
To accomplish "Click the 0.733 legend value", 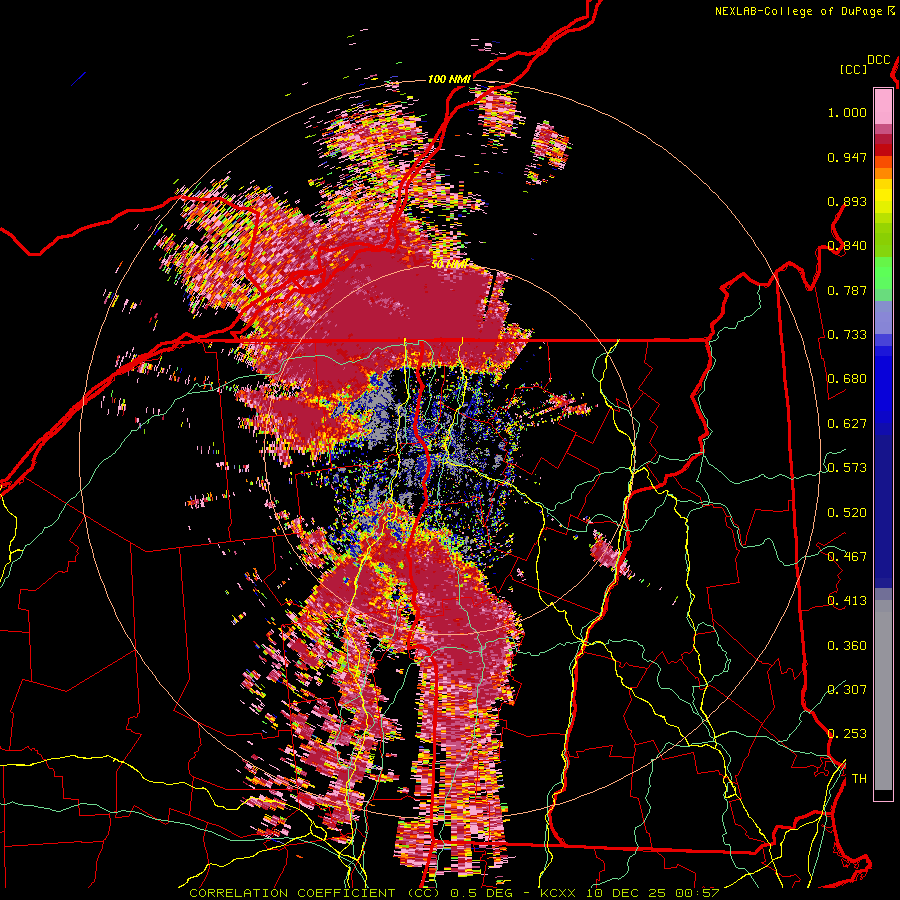I will (847, 335).
